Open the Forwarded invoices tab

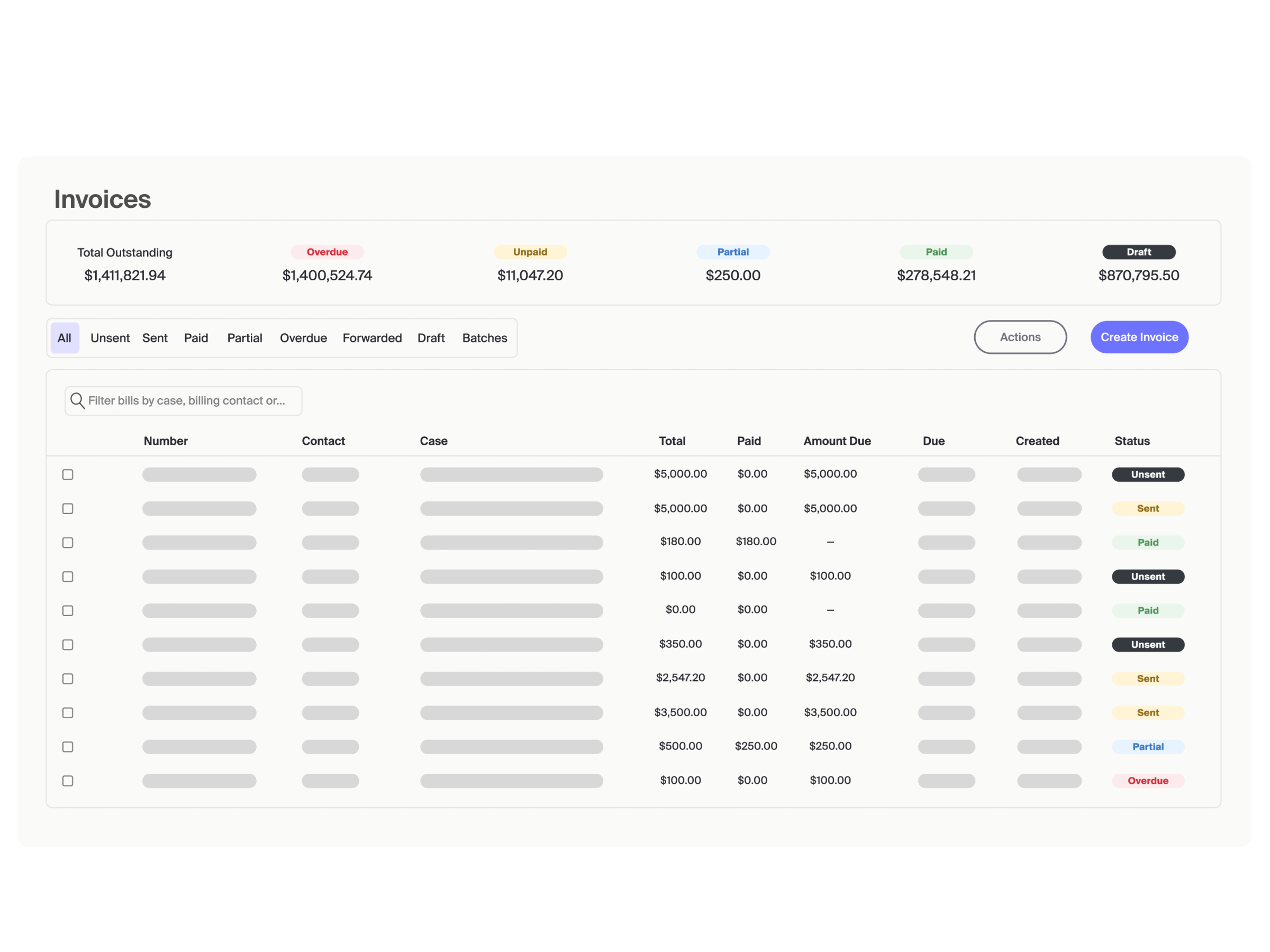pos(372,338)
